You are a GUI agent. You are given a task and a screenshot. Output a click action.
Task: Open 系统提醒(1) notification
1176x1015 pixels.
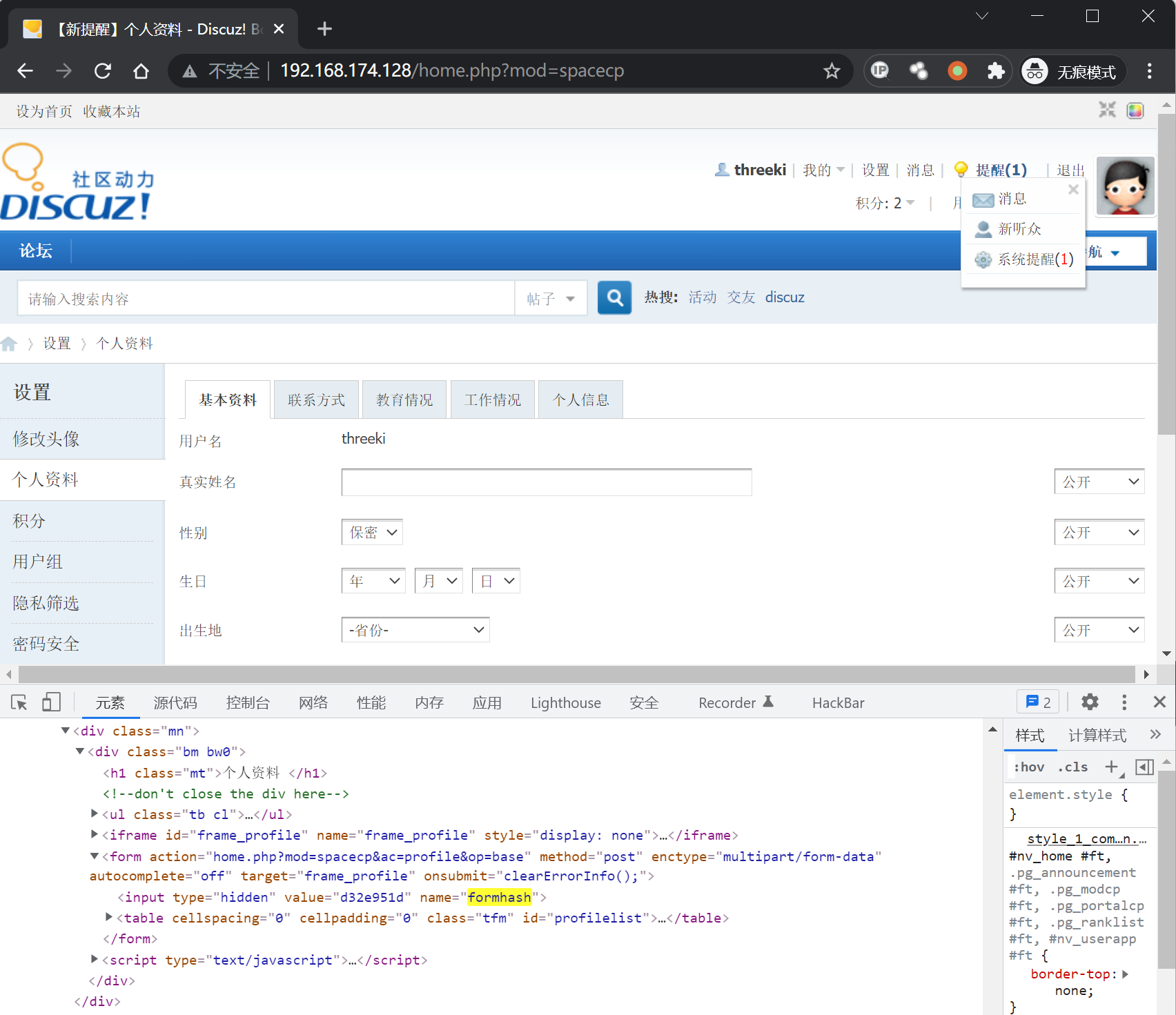point(1035,259)
